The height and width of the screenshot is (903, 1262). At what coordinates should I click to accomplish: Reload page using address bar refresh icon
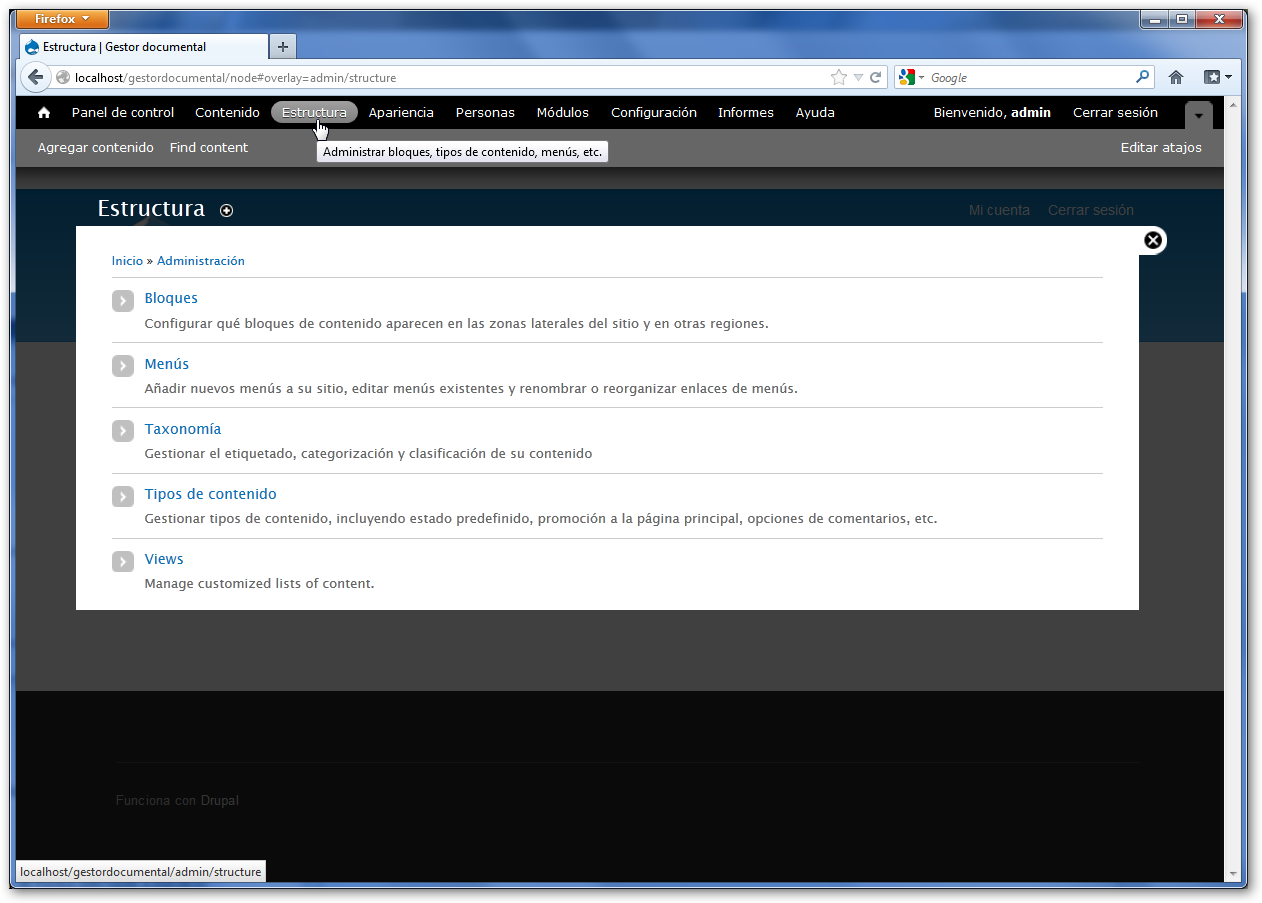point(875,77)
